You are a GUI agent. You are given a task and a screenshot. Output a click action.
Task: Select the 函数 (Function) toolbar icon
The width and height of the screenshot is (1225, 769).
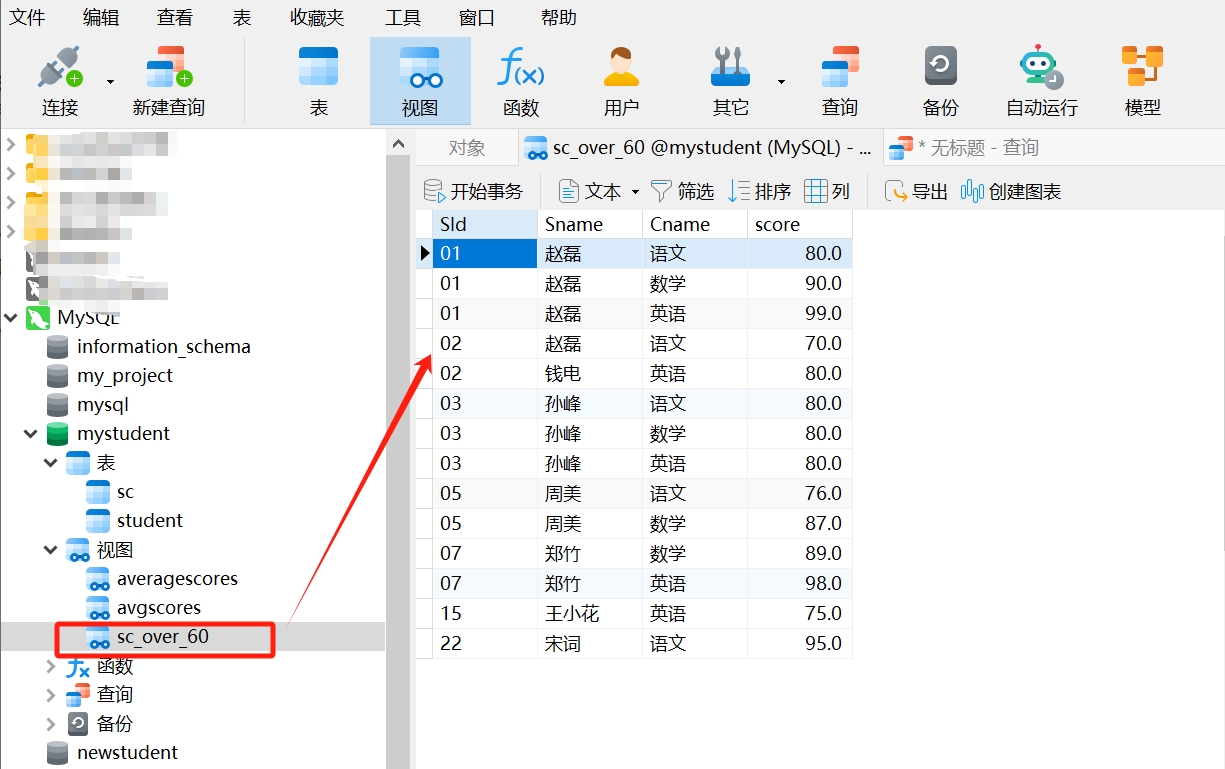coord(521,81)
